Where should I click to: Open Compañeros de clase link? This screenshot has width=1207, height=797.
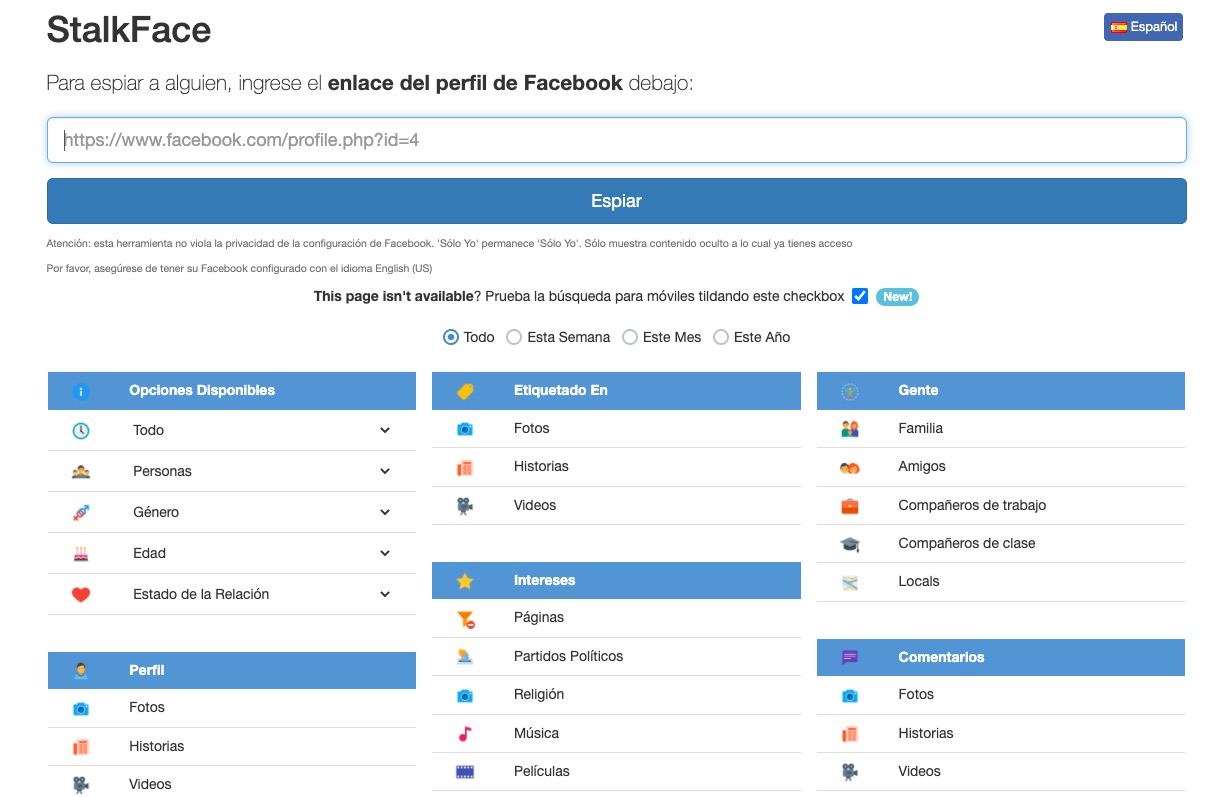(967, 544)
